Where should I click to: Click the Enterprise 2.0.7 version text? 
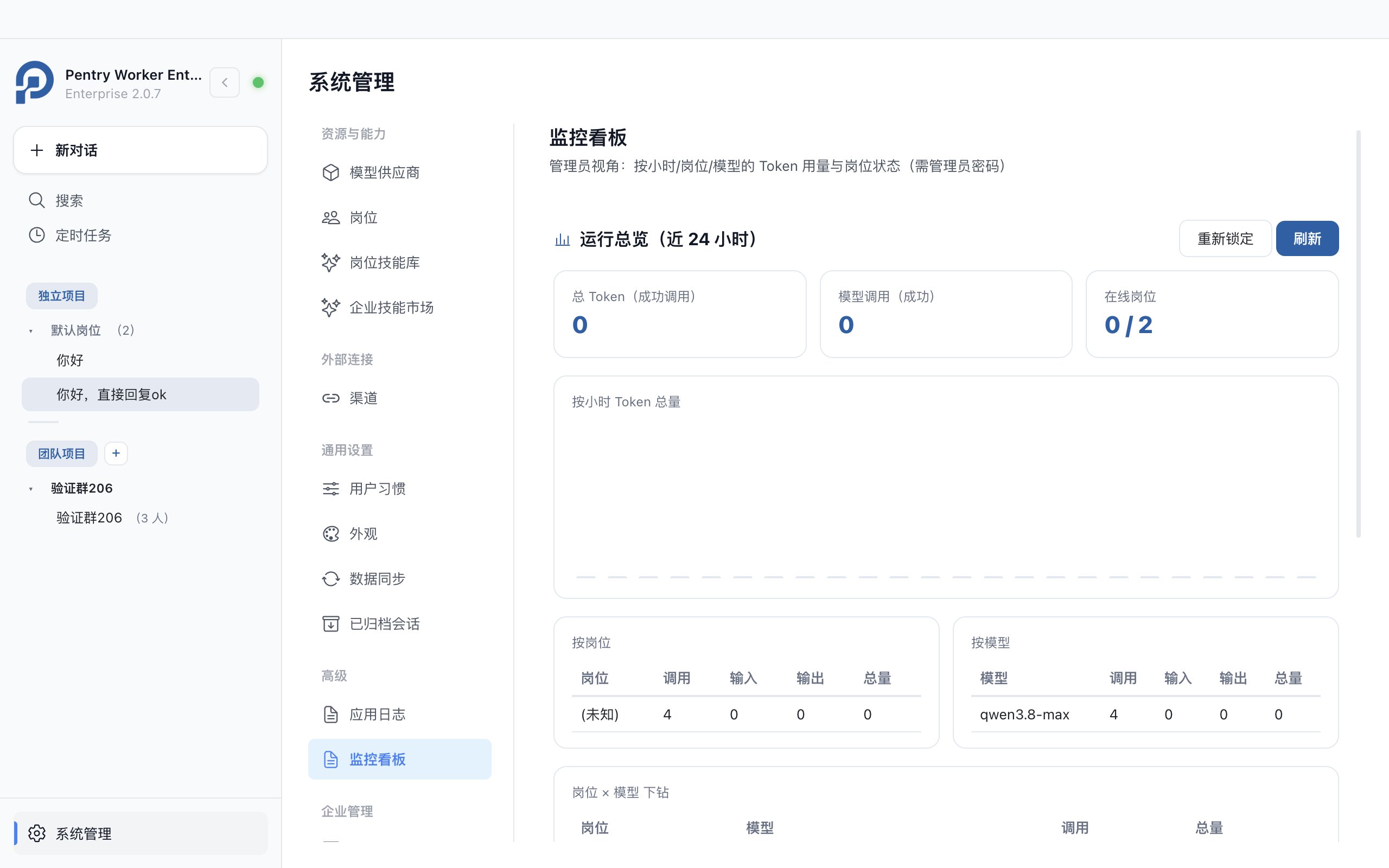pyautogui.click(x=113, y=93)
